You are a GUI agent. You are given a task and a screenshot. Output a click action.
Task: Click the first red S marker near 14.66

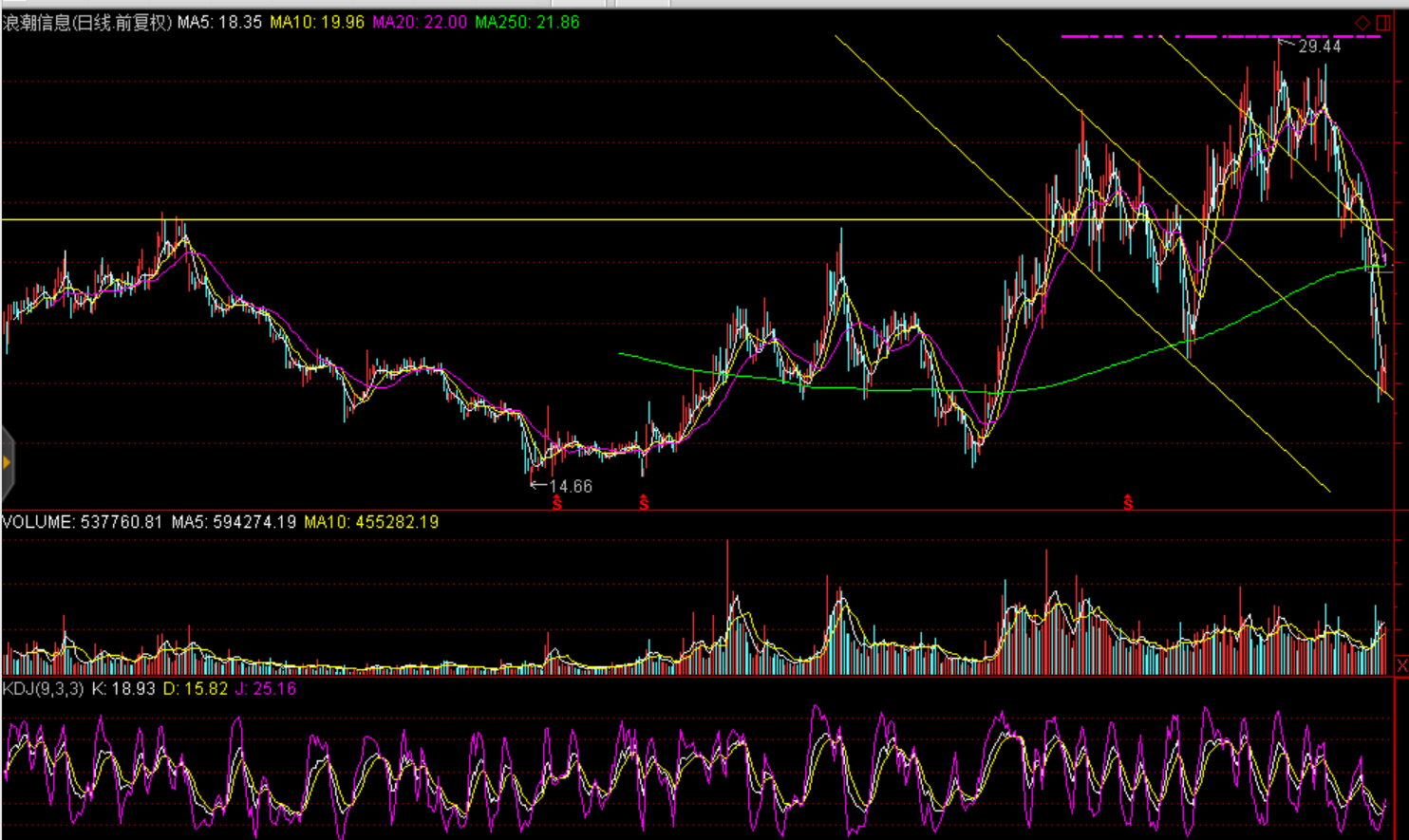(557, 503)
